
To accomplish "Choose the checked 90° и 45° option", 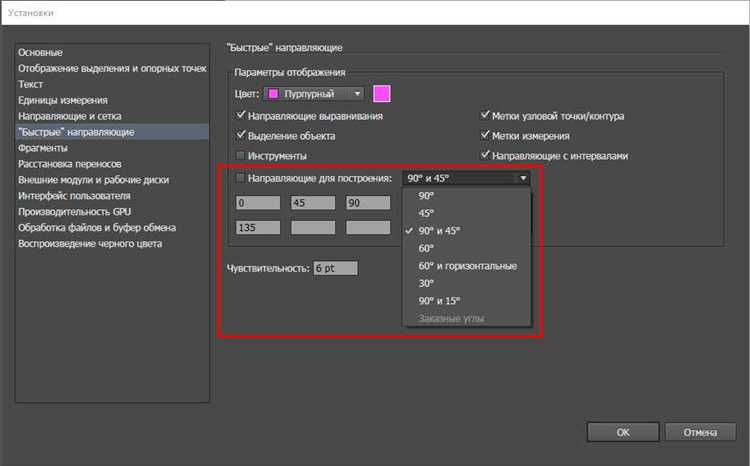I will (467, 231).
